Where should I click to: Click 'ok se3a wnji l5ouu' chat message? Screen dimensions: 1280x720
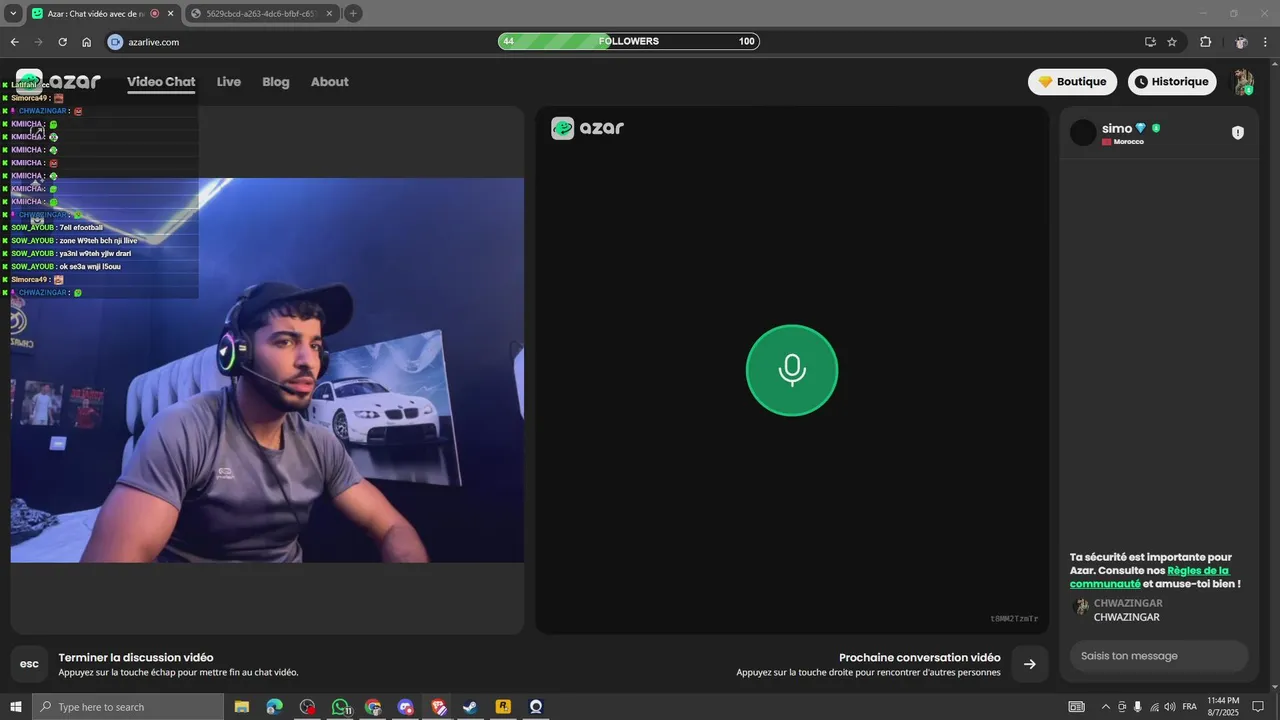click(x=90, y=267)
